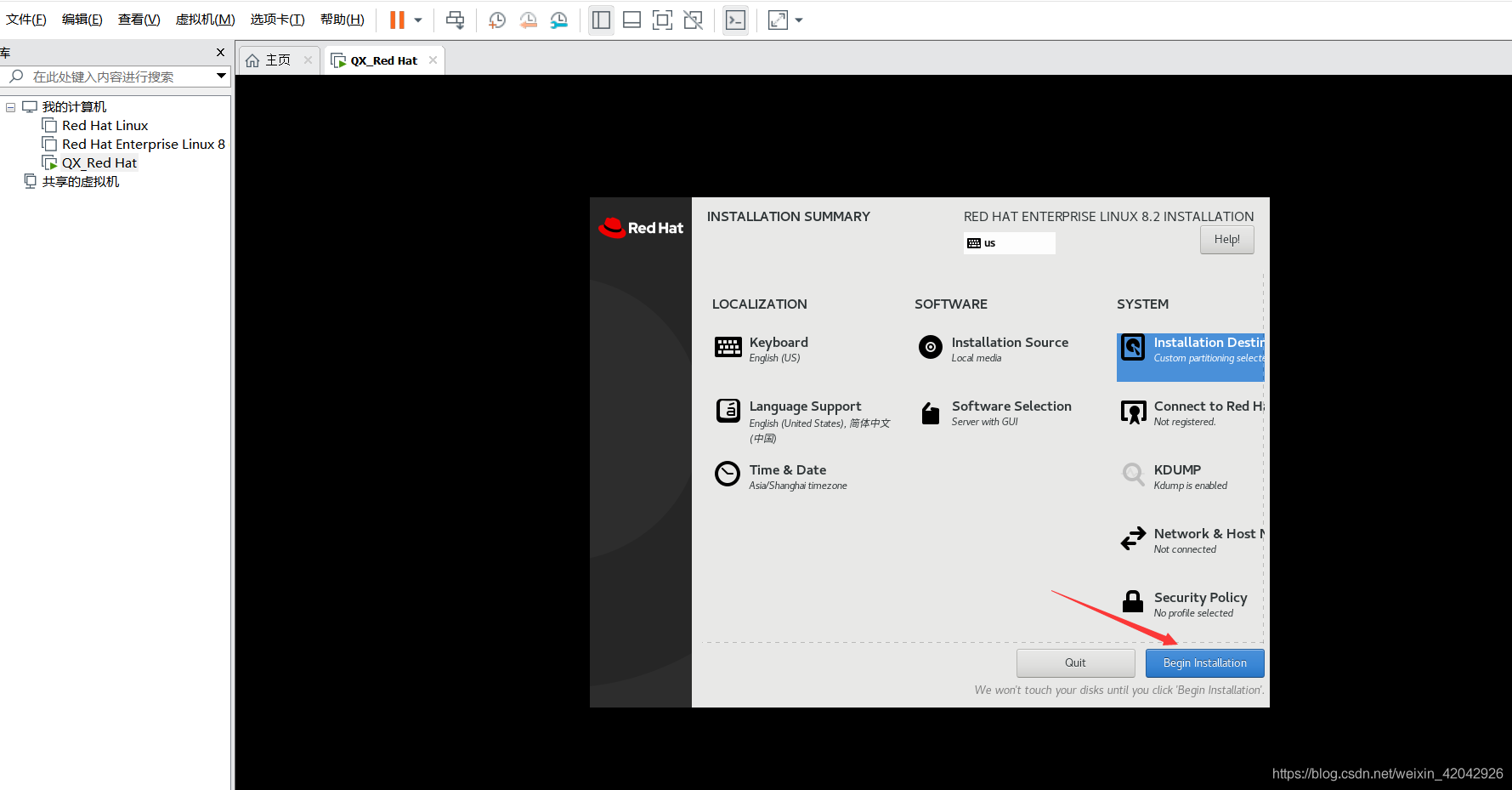This screenshot has width=1512, height=790.
Task: Revert the VM to its previous snapshot
Action: point(528,20)
